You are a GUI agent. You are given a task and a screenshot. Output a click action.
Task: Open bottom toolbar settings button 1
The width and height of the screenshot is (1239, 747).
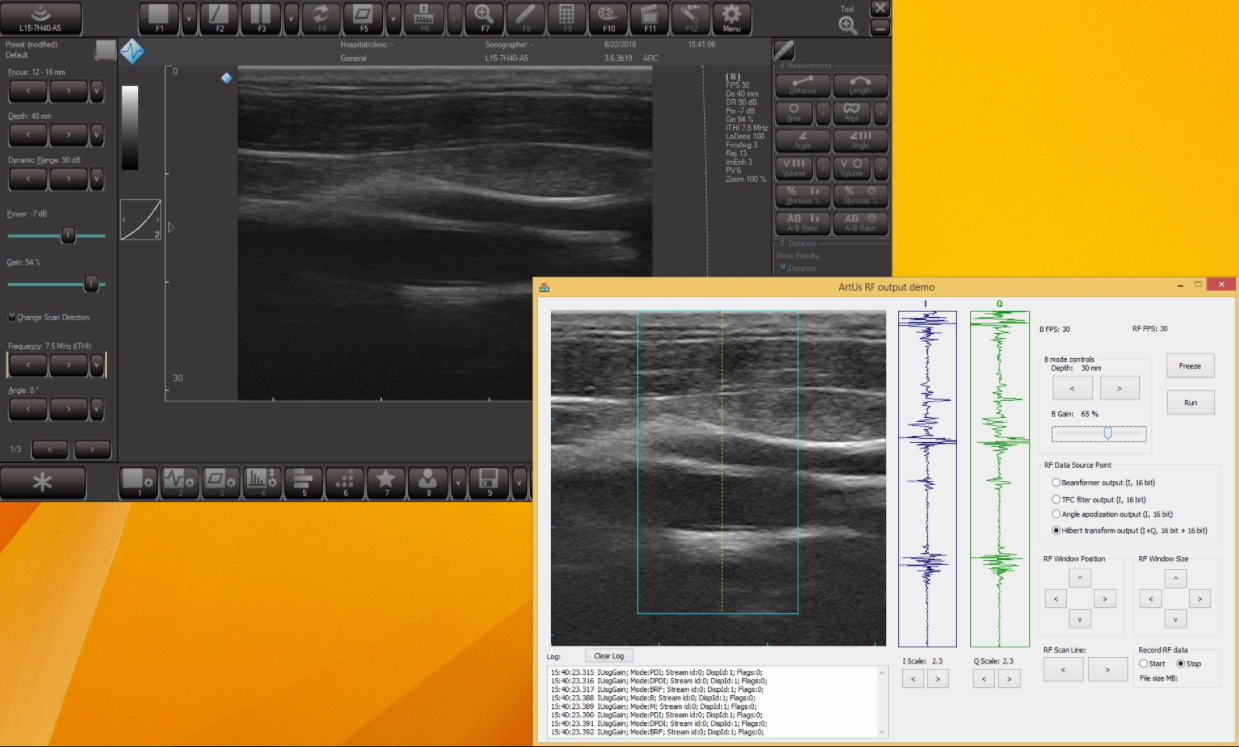pyautogui.click(x=139, y=482)
